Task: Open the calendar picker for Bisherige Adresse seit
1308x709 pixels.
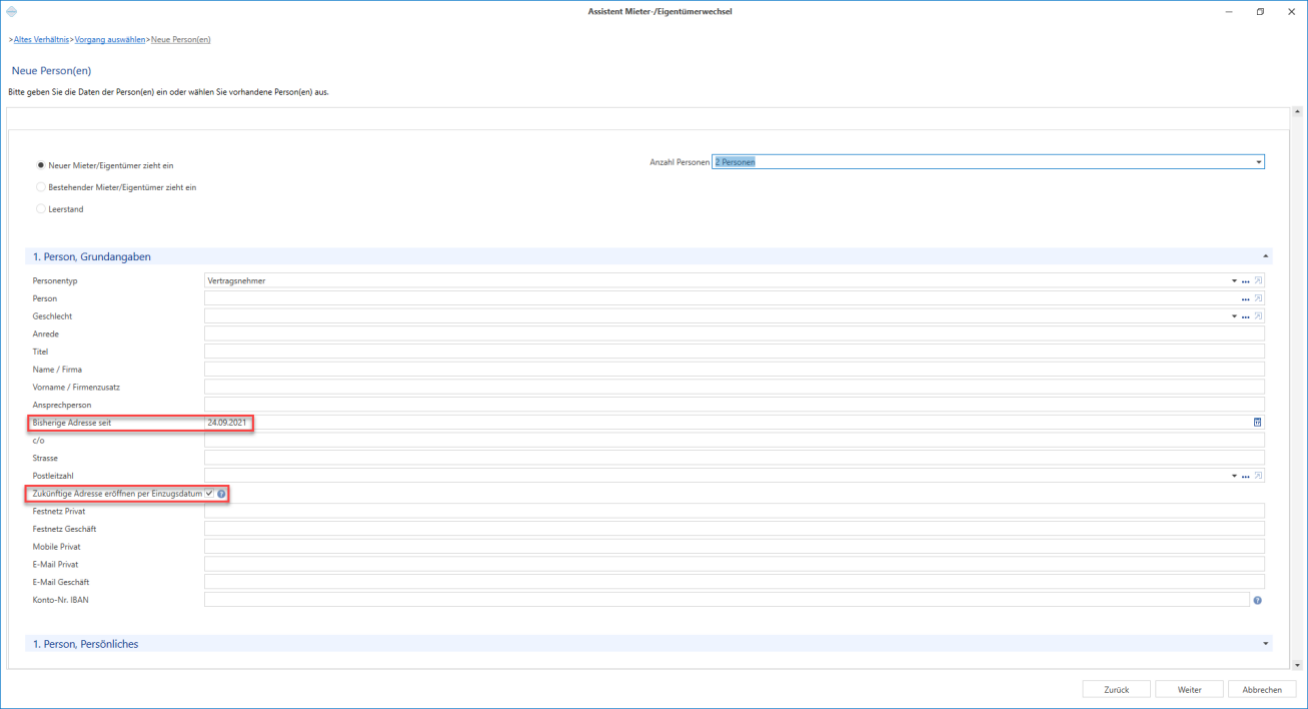Action: click(x=1258, y=423)
